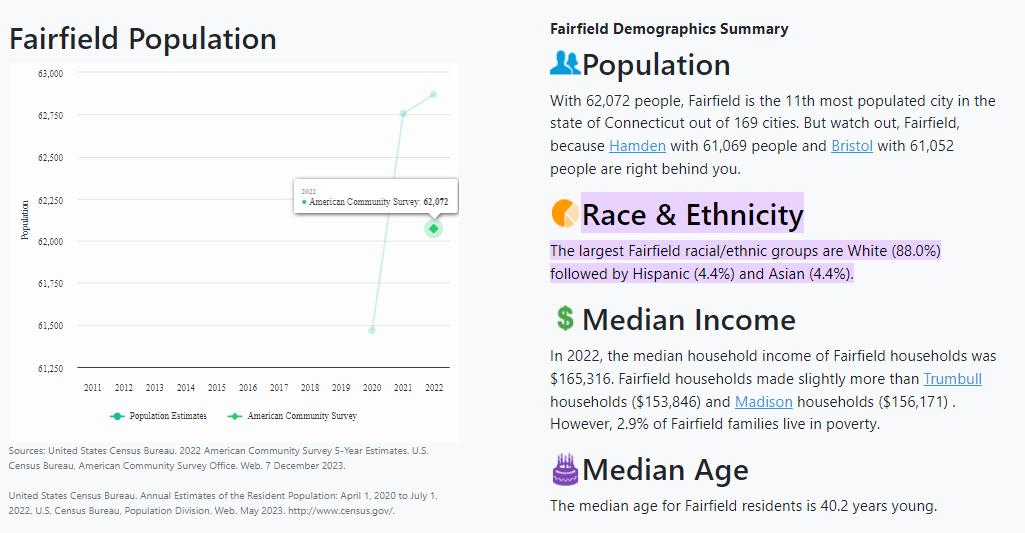The image size is (1025, 533).
Task: Select the 2021 Population Estimates data point
Action: (x=403, y=113)
